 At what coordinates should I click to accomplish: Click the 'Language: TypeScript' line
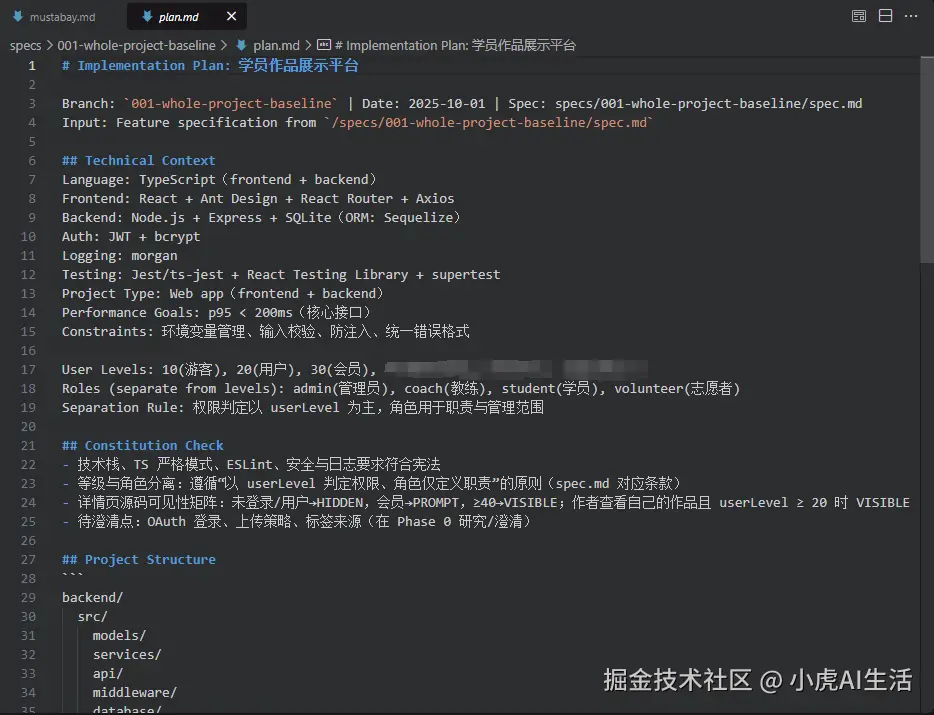(x=219, y=180)
